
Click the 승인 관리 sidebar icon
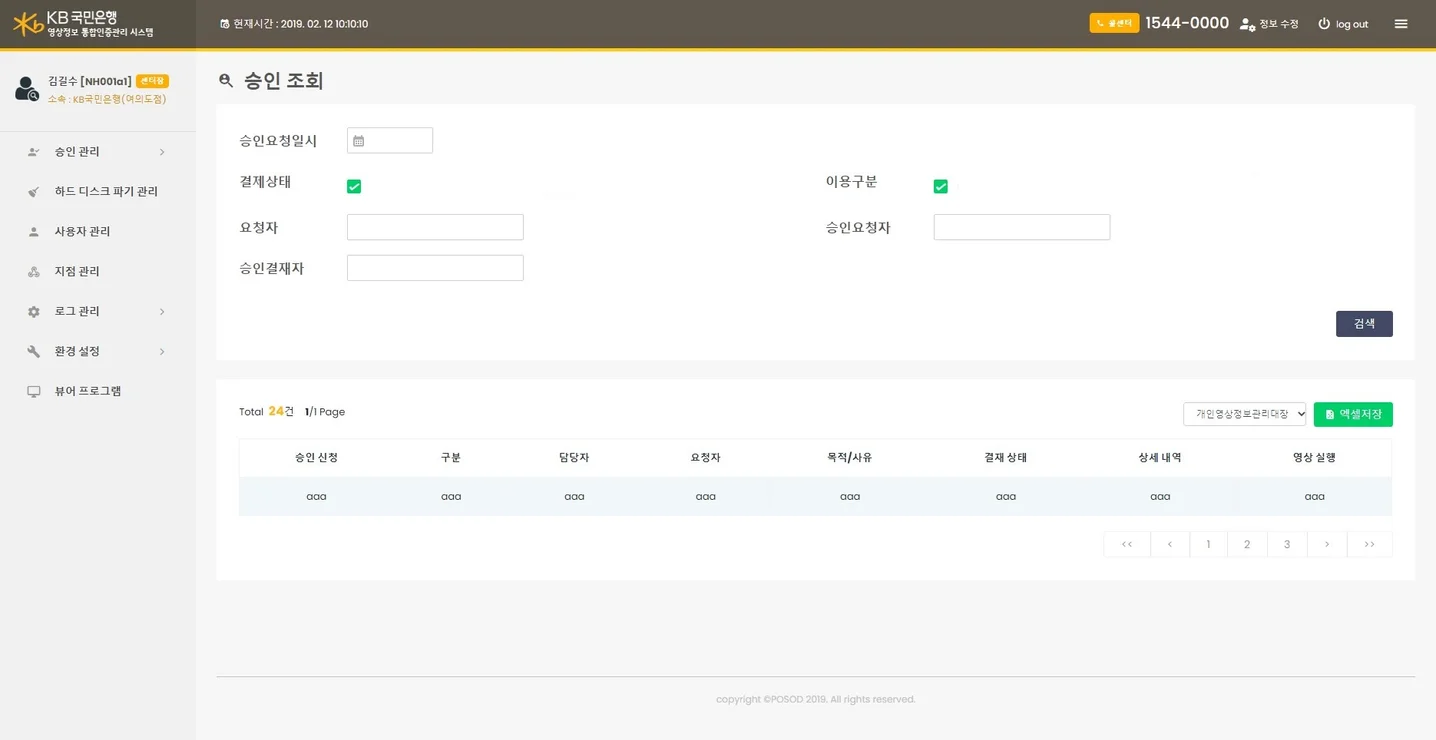[x=34, y=152]
